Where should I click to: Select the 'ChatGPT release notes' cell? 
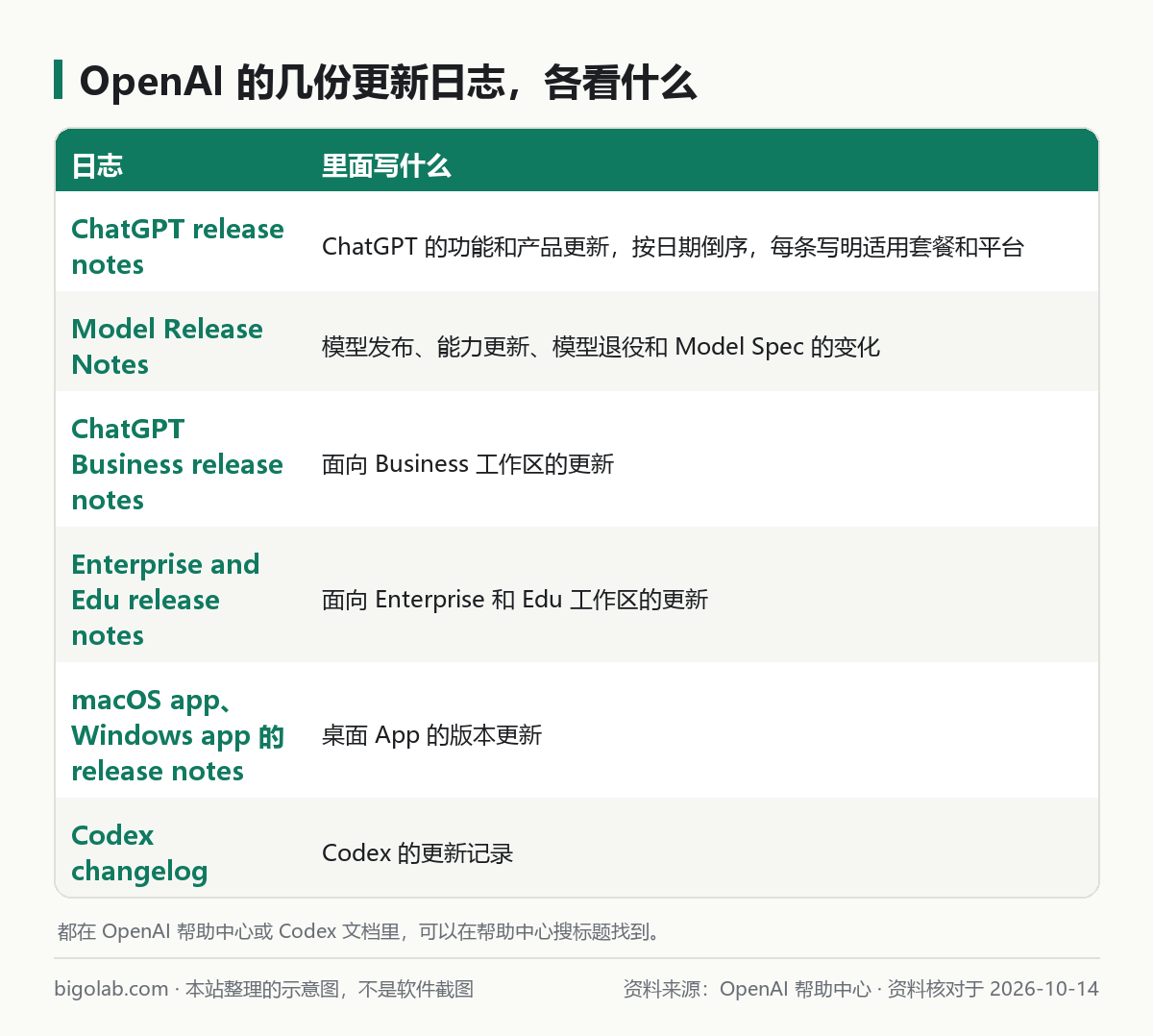pyautogui.click(x=178, y=246)
